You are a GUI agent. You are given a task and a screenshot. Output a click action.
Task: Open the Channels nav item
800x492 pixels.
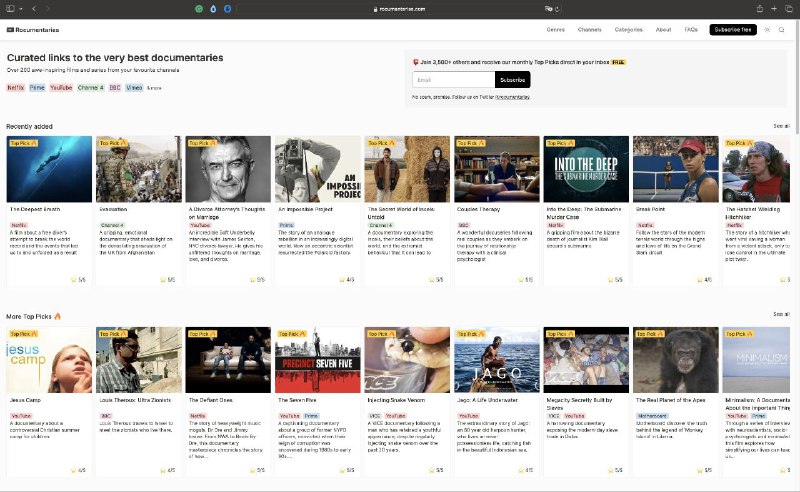(x=590, y=30)
